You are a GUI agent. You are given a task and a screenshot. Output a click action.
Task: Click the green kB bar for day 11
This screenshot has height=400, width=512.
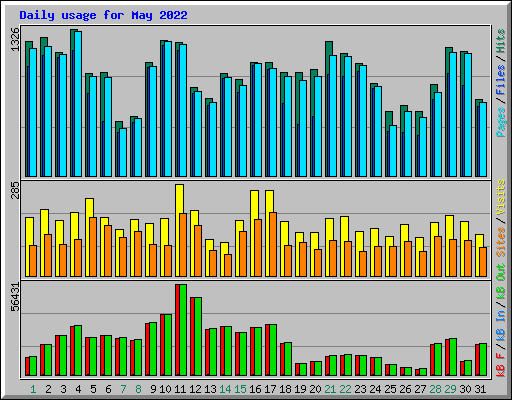(x=183, y=330)
